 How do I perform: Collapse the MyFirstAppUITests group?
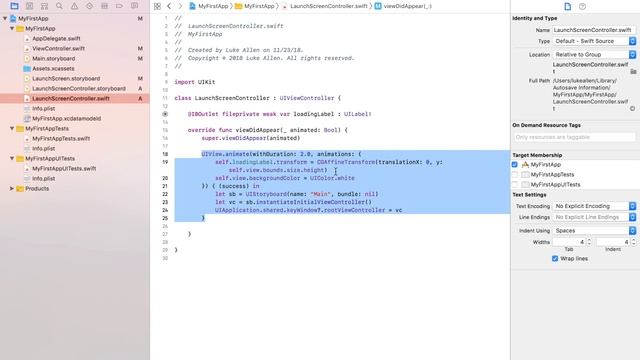[x=12, y=158]
